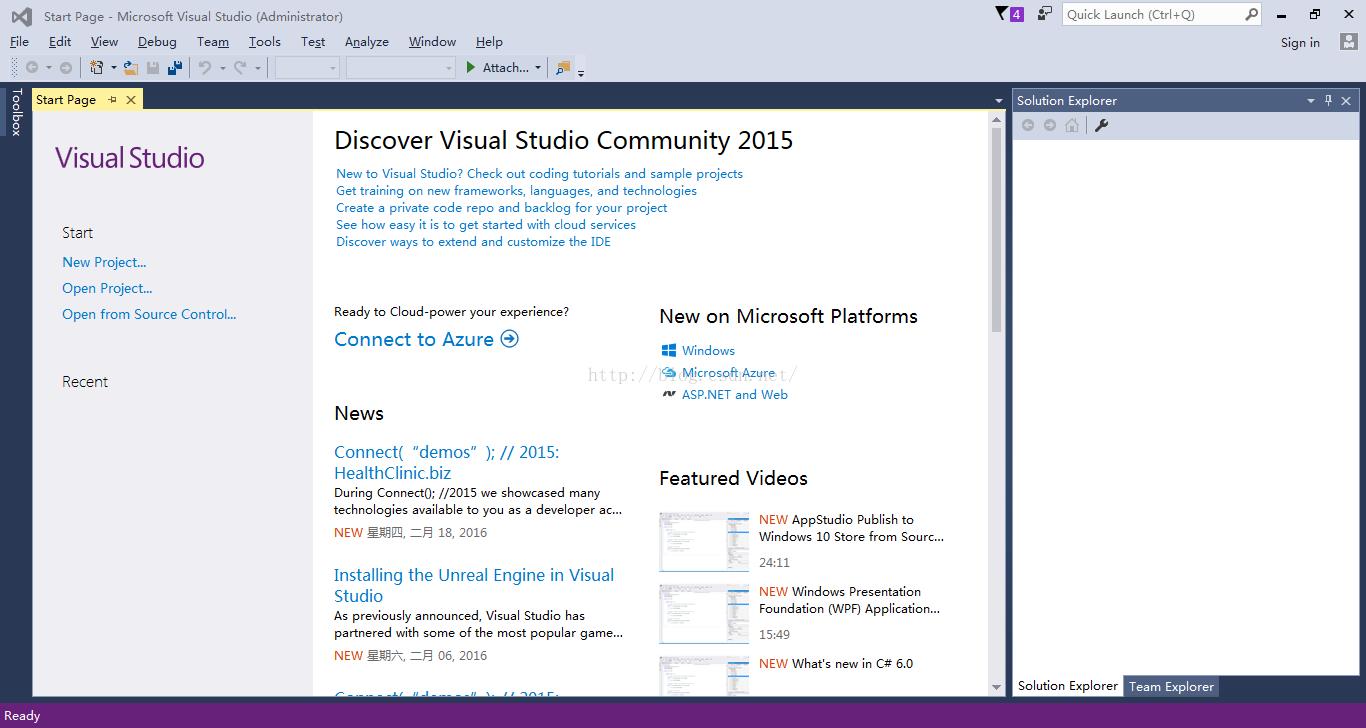The image size is (1366, 728).
Task: Open the New Project dropdown arrow
Action: point(113,68)
